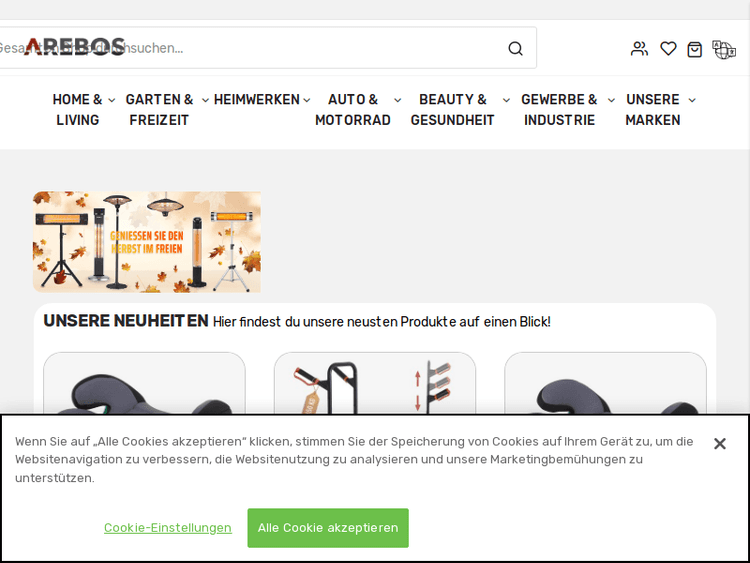Open the shopping bag cart icon

[695, 49]
